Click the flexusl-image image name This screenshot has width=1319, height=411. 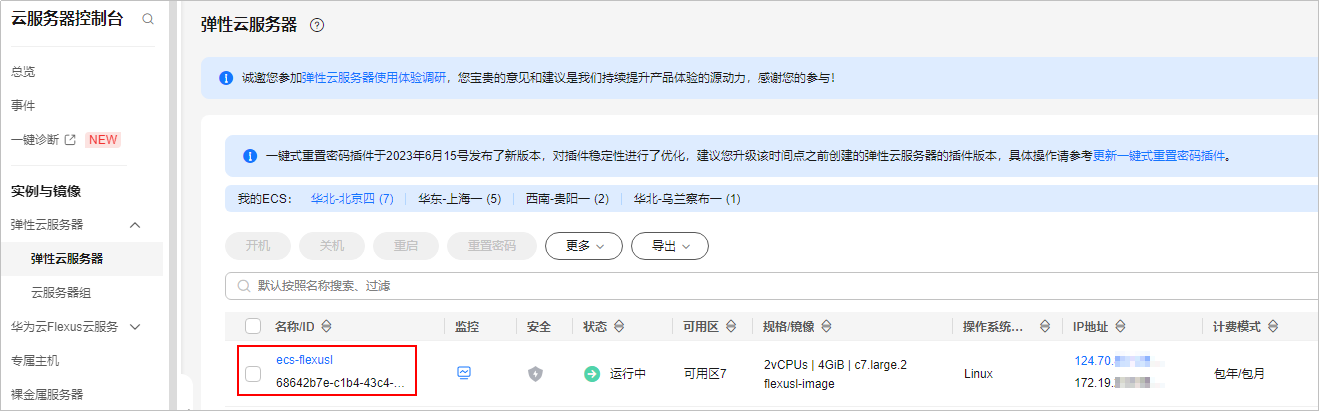[x=801, y=383]
